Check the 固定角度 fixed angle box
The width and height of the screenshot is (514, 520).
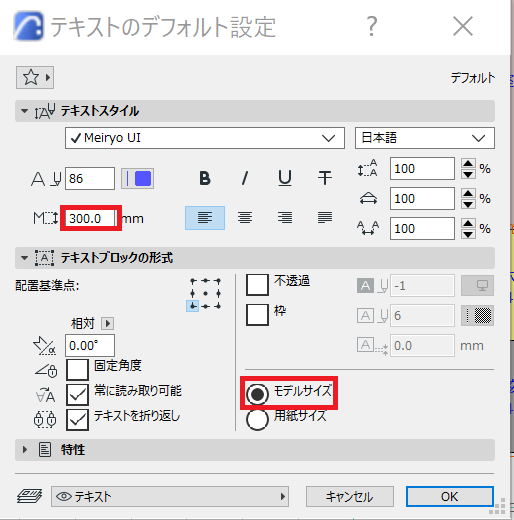click(77, 369)
